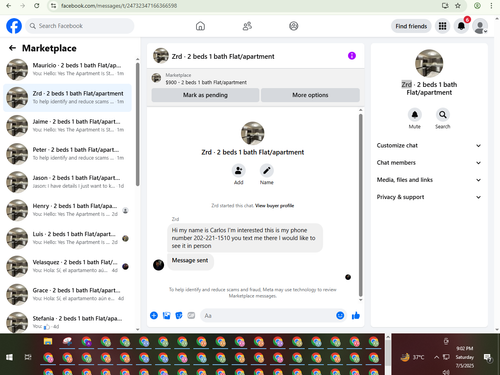The image size is (500, 375).
Task: Open the Groups icon in top navigation
Action: (x=294, y=26)
